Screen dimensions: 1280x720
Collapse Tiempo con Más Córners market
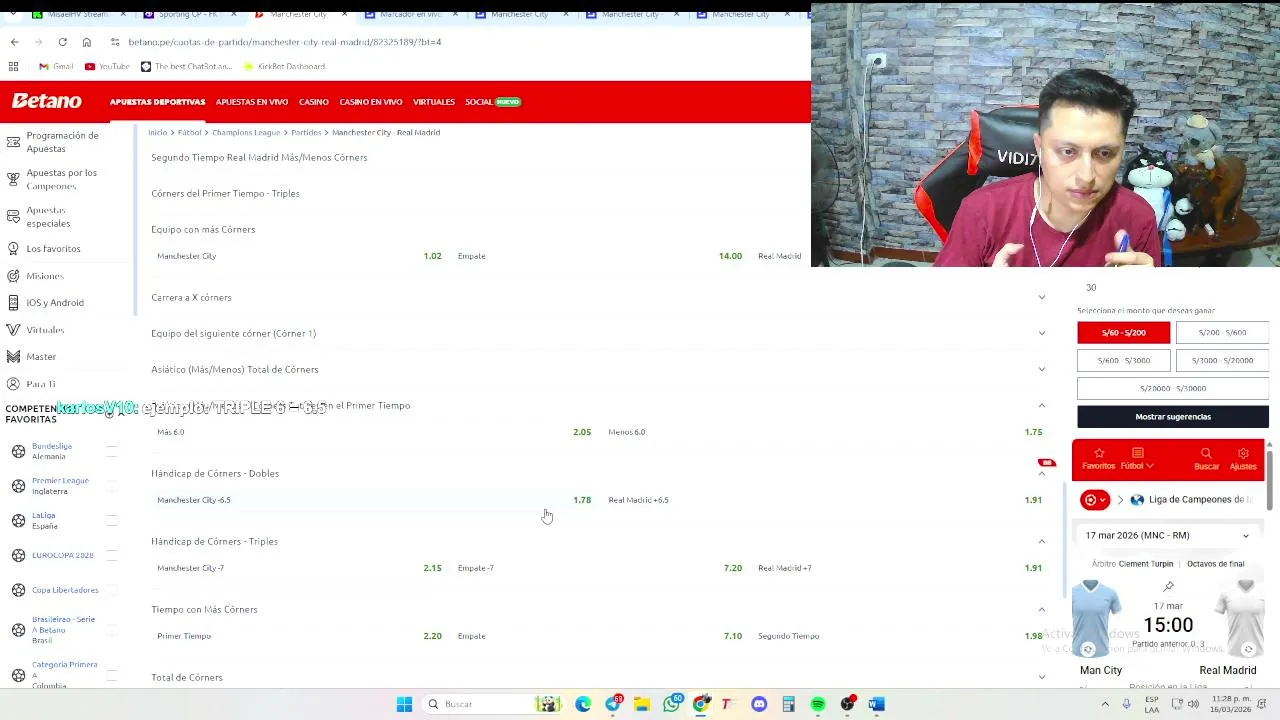coord(1042,609)
